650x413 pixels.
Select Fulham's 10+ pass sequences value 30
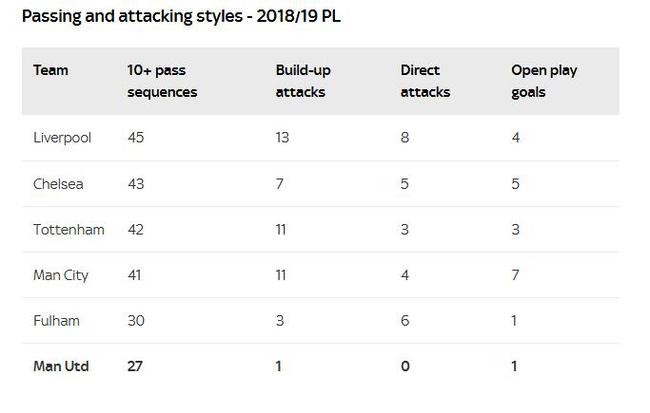[x=137, y=321]
